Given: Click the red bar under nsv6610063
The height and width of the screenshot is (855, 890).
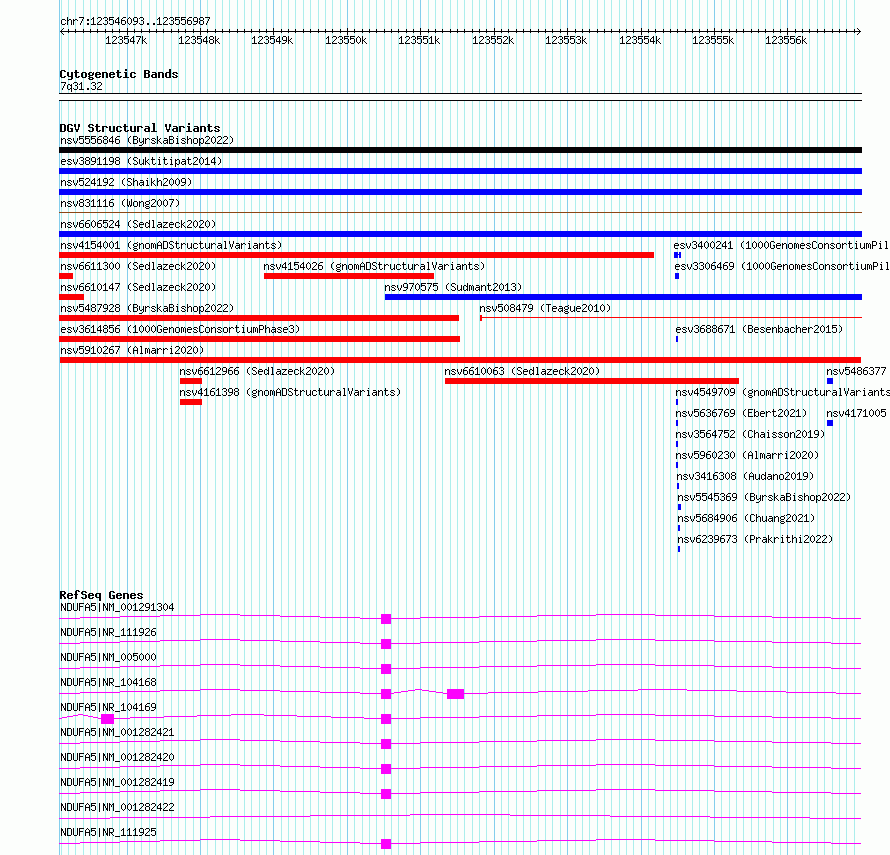Looking at the screenshot, I should pyautogui.click(x=592, y=381).
